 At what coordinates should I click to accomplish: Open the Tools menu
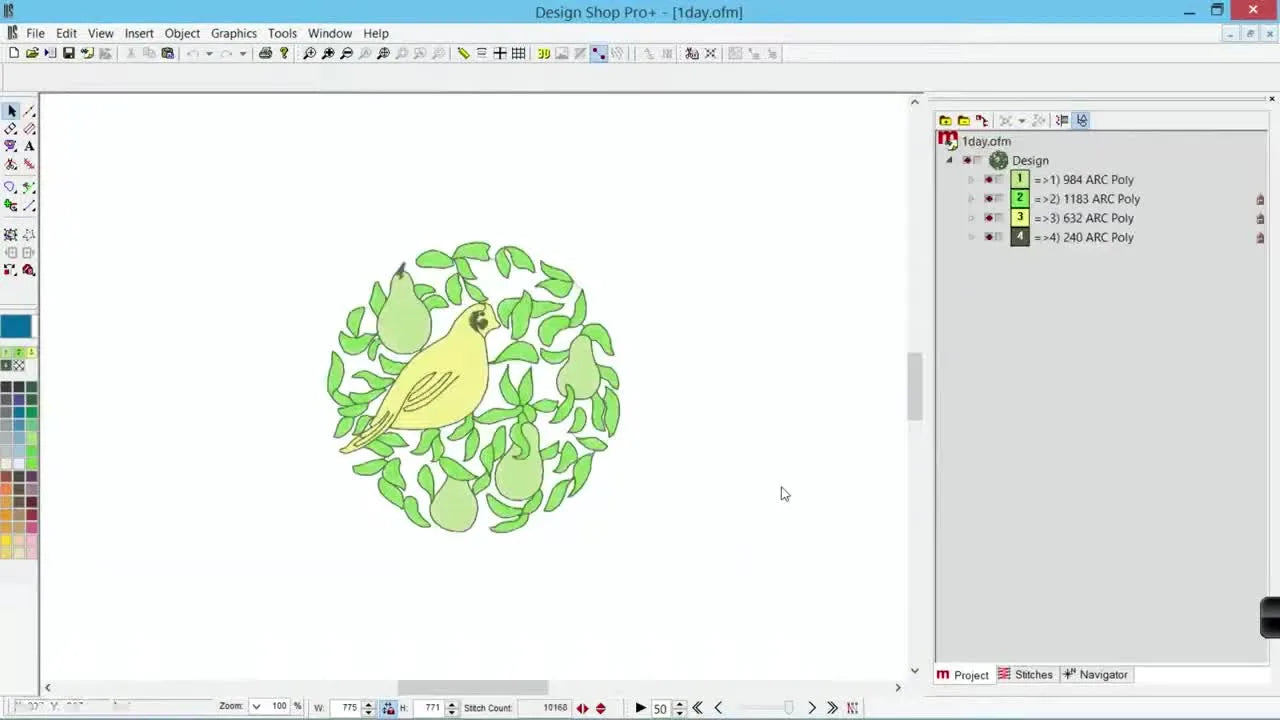[x=281, y=33]
